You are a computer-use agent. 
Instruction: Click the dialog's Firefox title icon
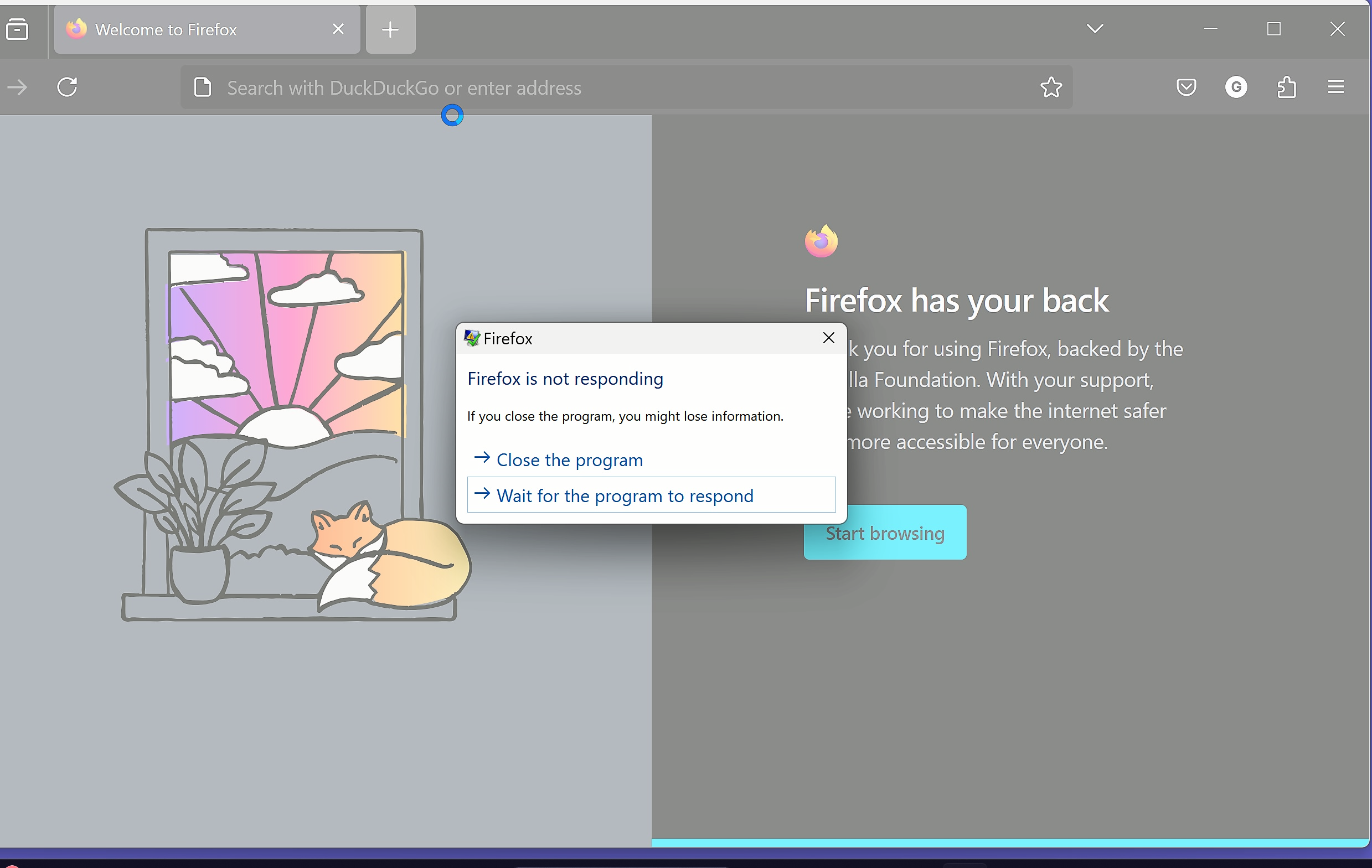click(x=472, y=338)
